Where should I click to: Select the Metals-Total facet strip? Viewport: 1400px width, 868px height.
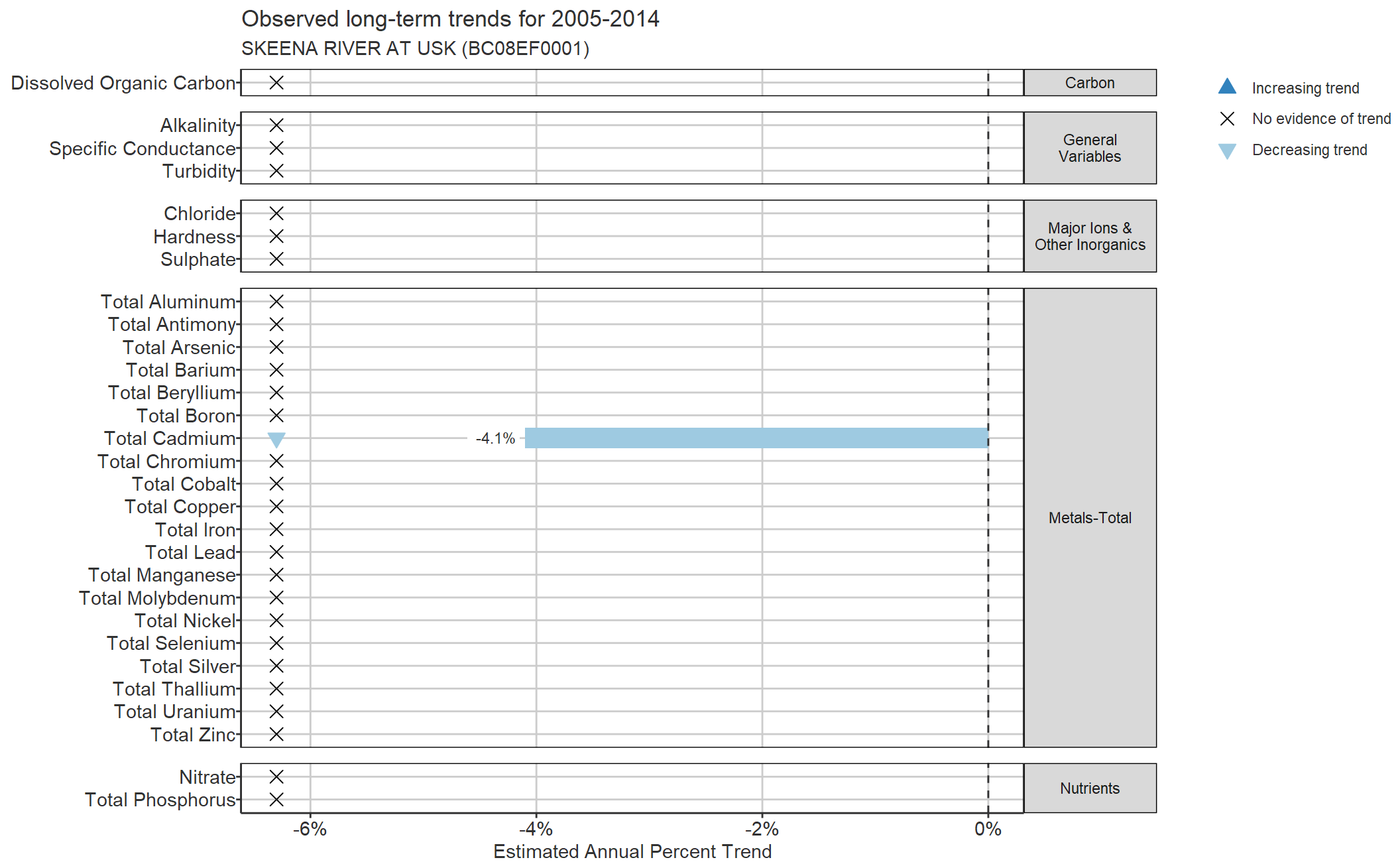pos(1090,518)
